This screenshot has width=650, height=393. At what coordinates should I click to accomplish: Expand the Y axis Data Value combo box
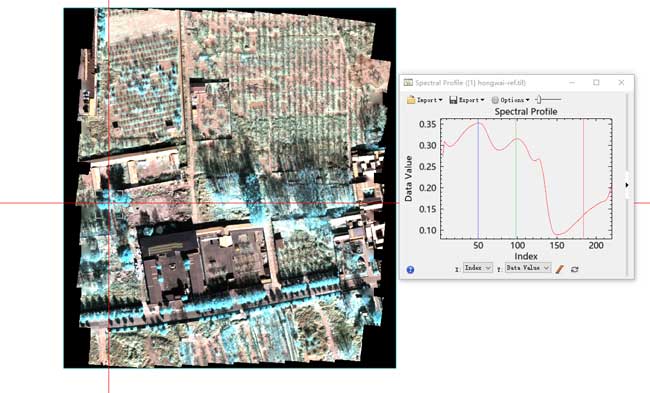[528, 268]
